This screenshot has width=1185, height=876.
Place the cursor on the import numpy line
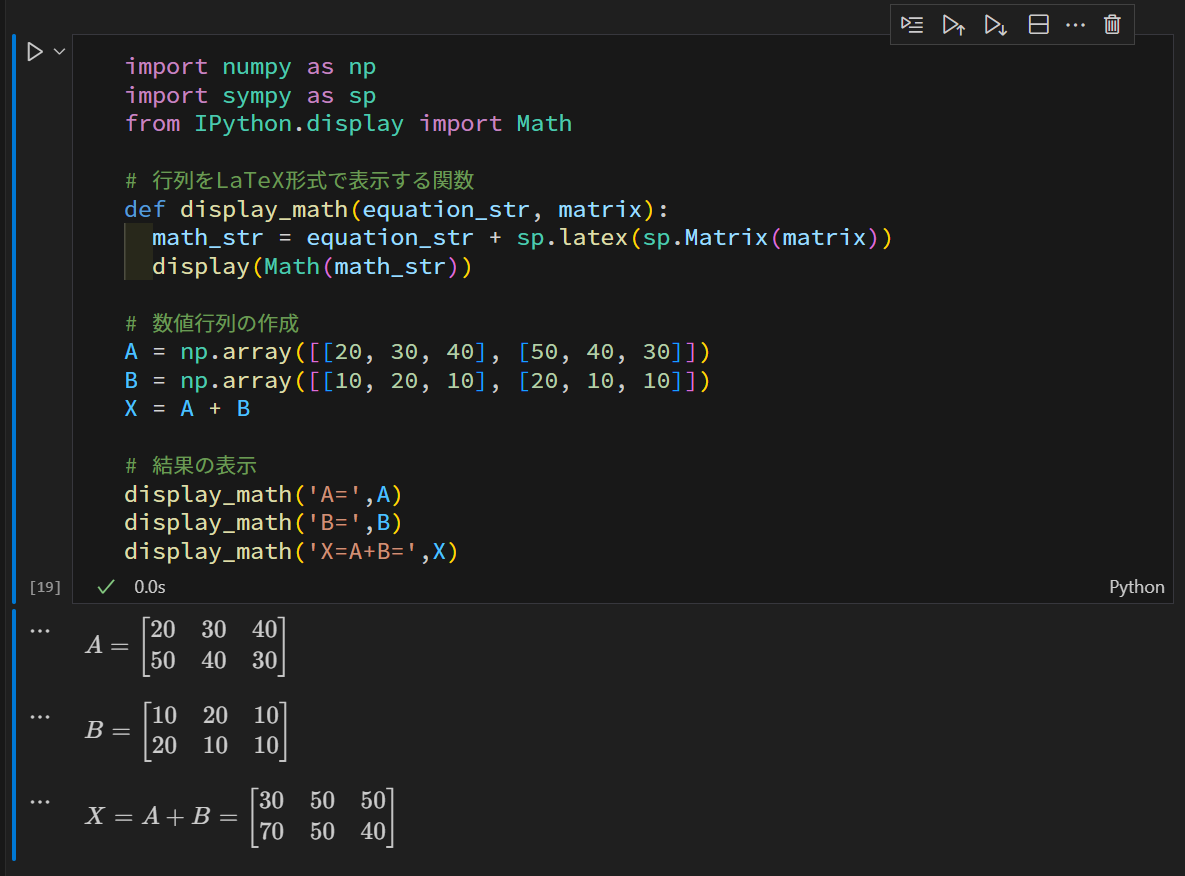point(250,67)
